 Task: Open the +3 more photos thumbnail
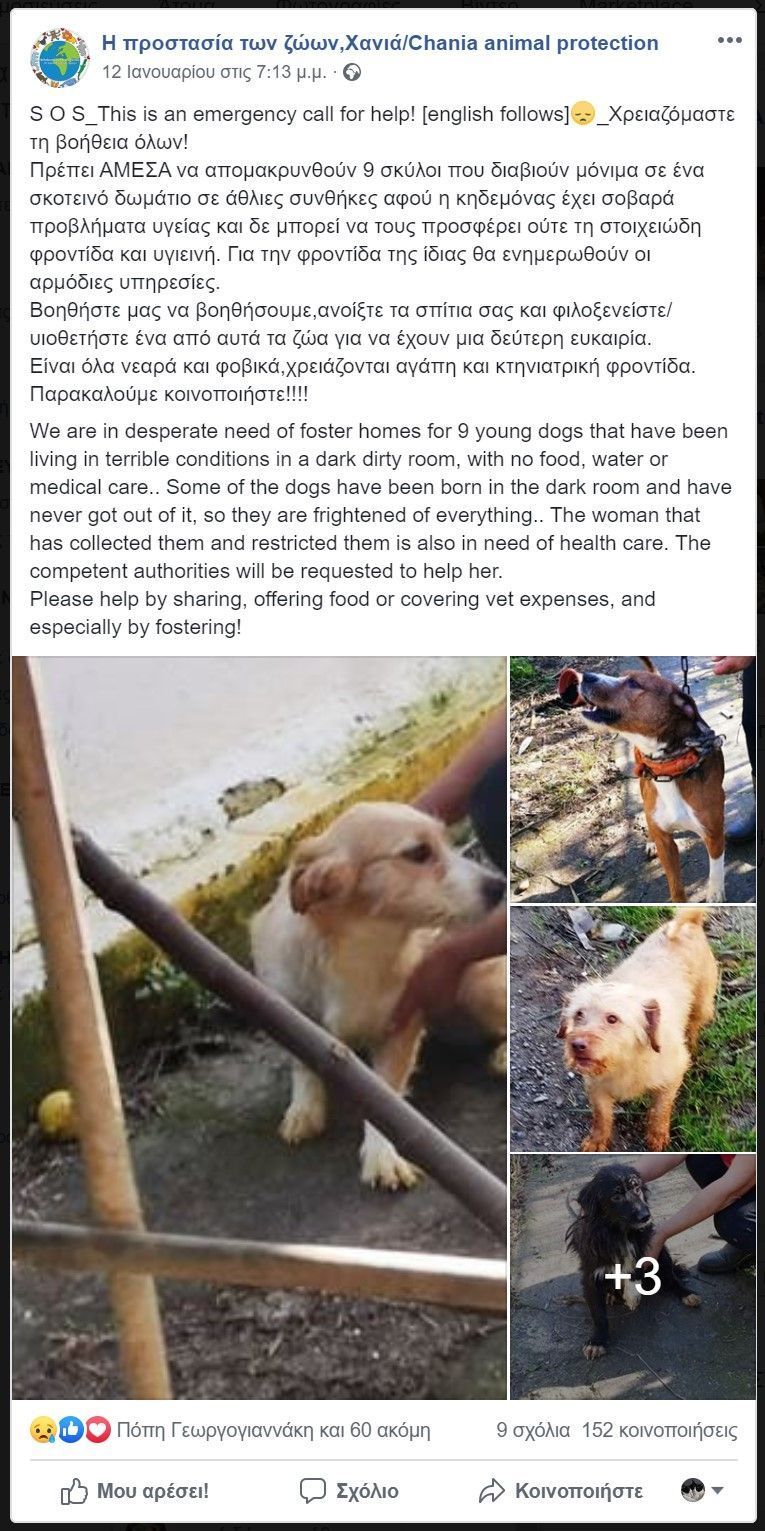tap(633, 1277)
